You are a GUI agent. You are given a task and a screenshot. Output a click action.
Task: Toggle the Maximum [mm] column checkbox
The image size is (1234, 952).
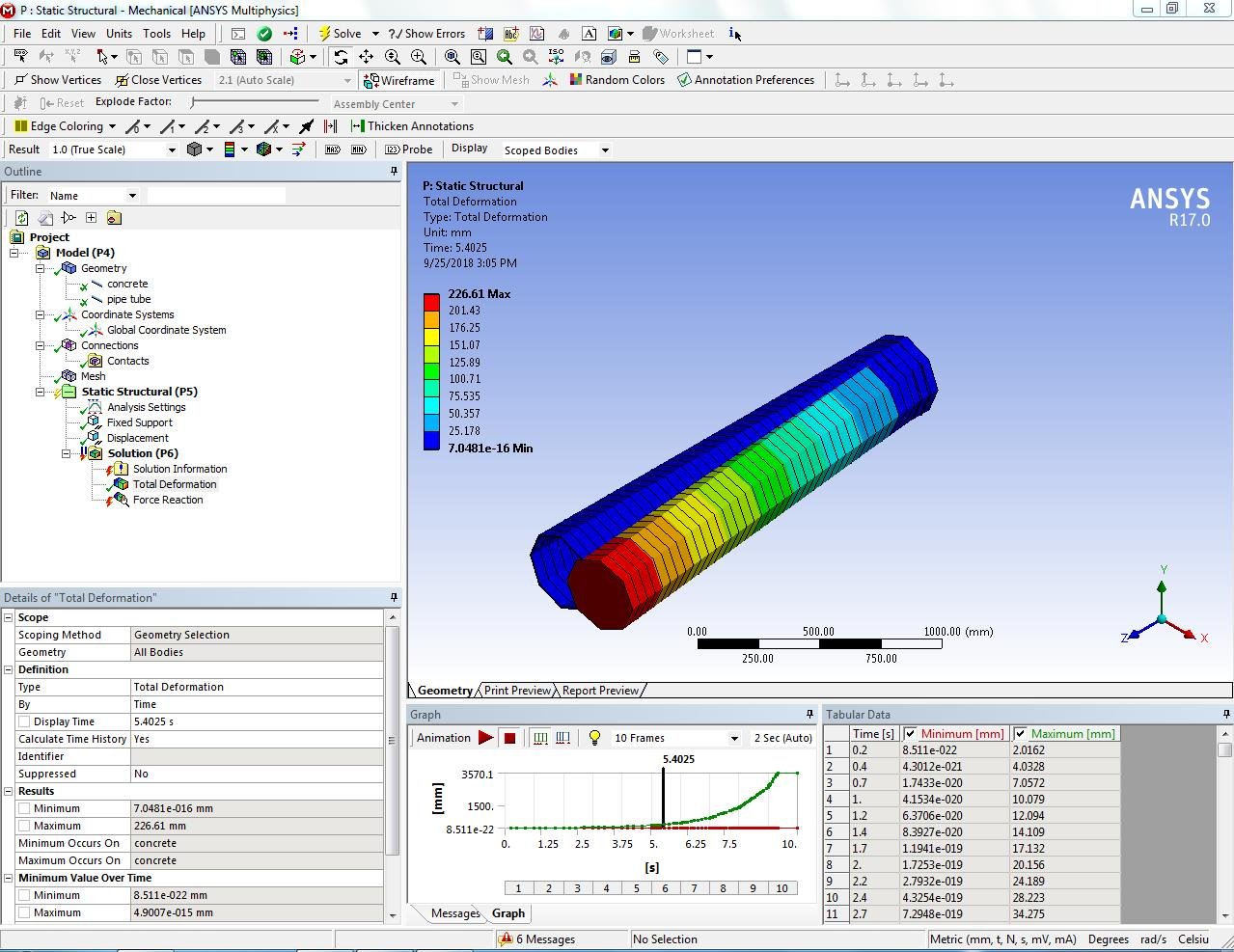tap(1020, 734)
